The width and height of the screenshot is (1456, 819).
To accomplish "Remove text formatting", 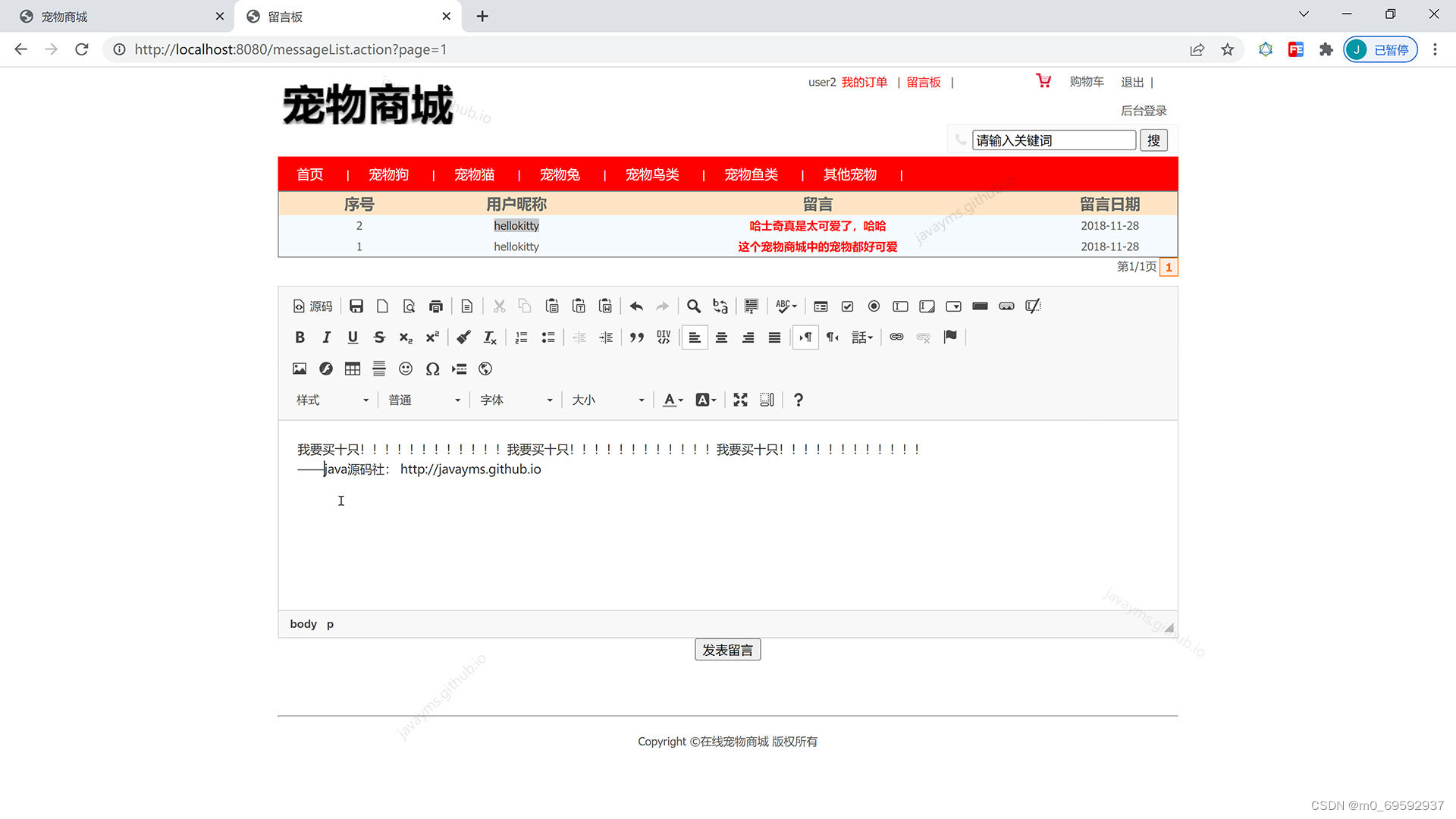I will pyautogui.click(x=490, y=337).
